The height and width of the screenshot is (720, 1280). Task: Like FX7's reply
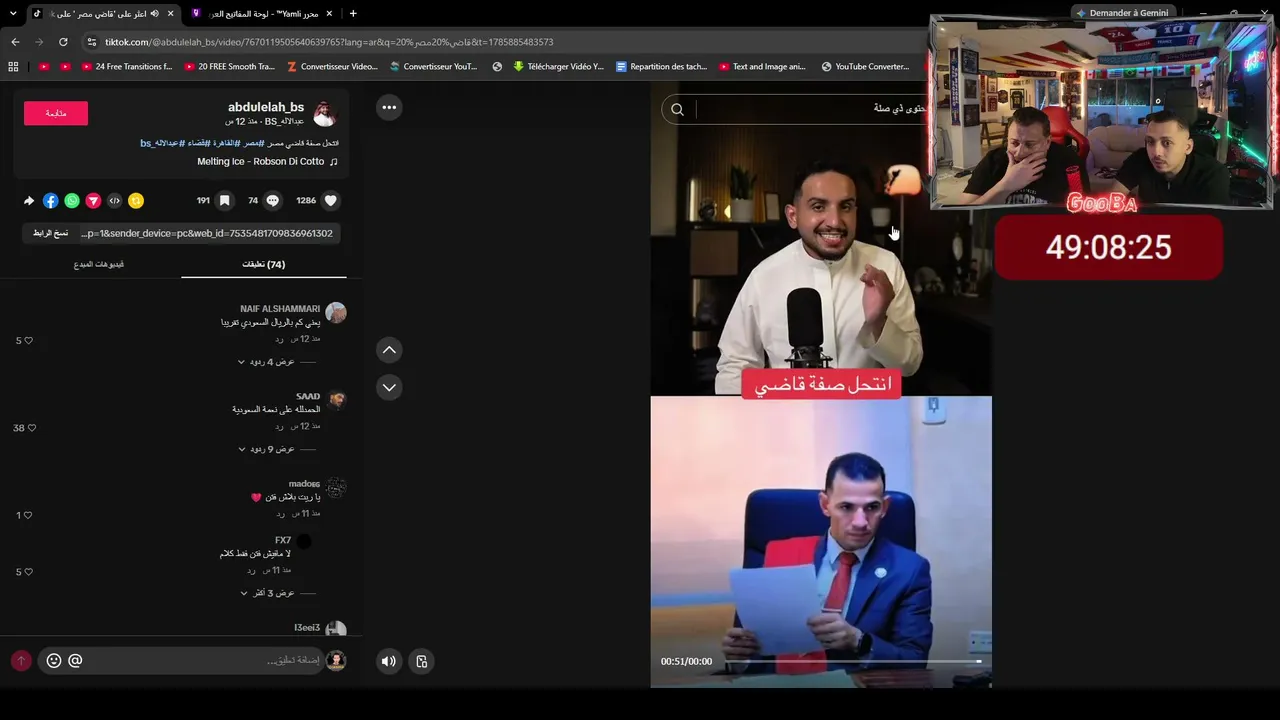[x=28, y=572]
